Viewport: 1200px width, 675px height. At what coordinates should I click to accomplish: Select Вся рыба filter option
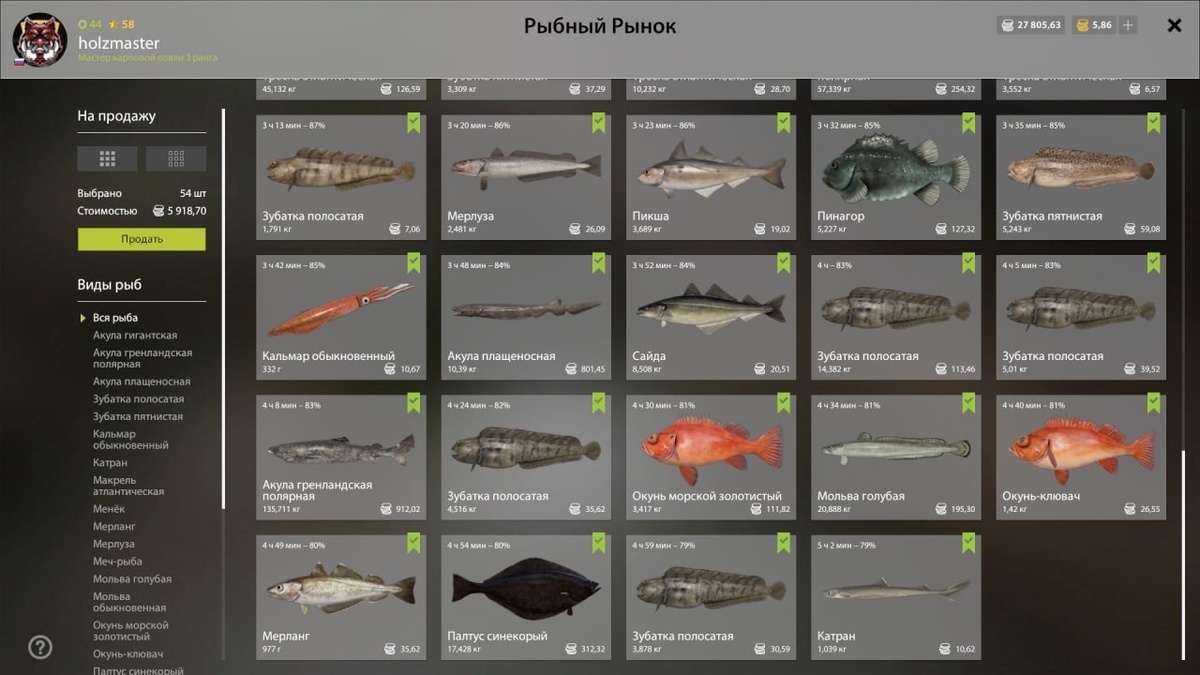coord(115,318)
